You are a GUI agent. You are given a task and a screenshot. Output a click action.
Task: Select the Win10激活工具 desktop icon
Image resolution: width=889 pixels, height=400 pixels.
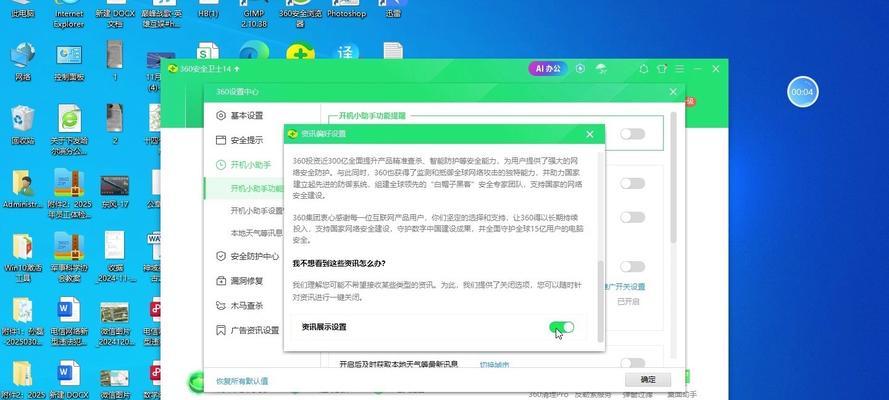click(23, 246)
